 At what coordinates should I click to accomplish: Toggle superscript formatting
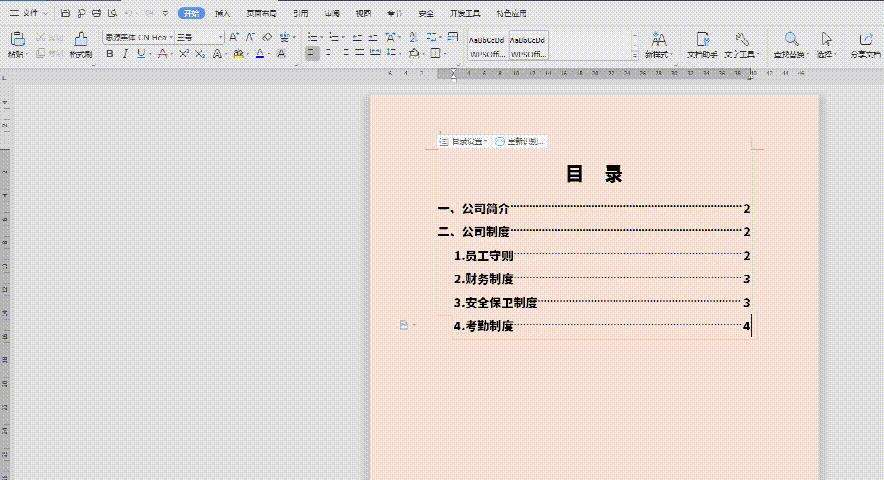tap(183, 54)
